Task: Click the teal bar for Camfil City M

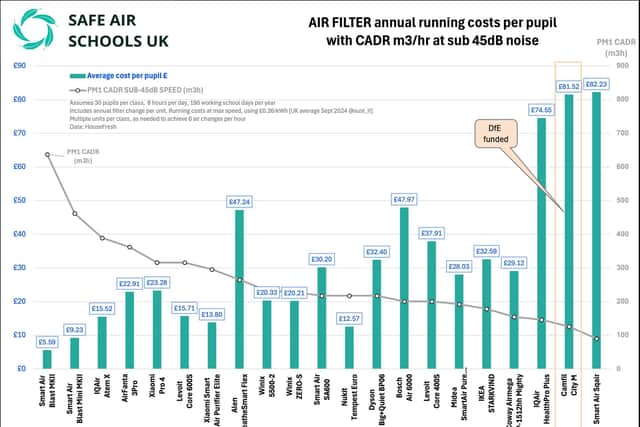Action: pos(569,231)
